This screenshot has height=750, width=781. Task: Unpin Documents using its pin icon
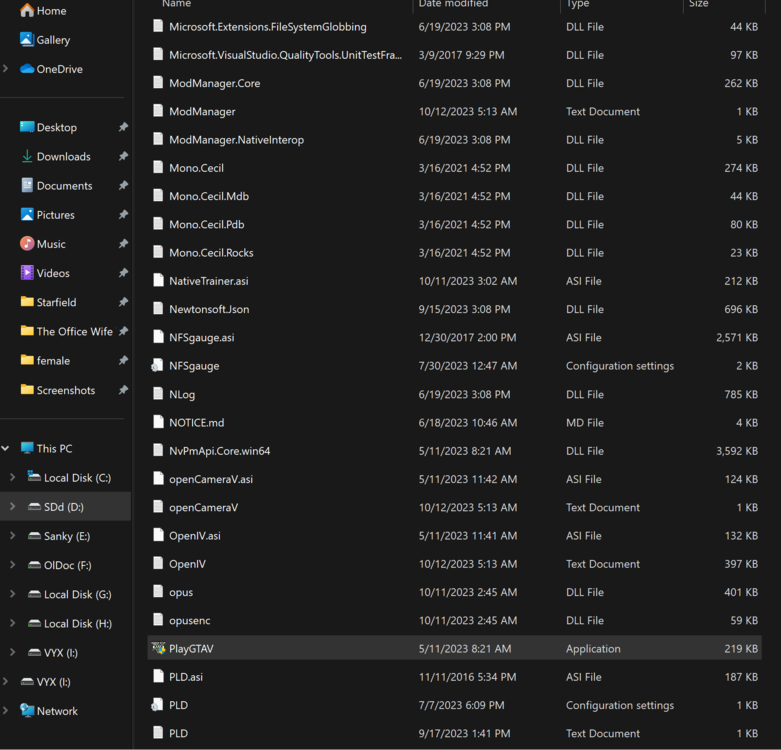pyautogui.click(x=123, y=185)
